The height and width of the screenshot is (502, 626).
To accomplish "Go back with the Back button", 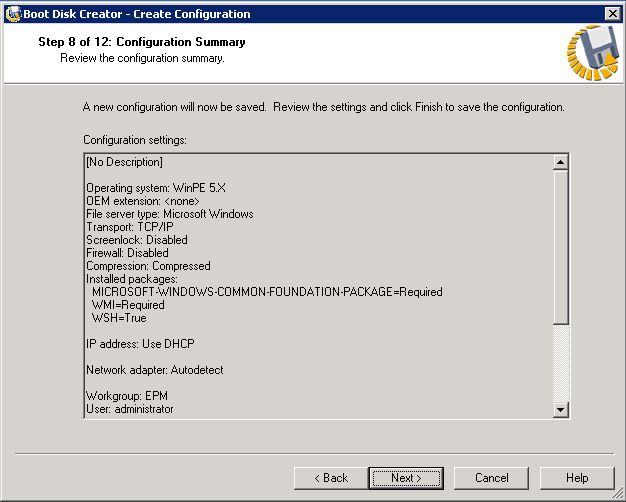I will pos(328,478).
